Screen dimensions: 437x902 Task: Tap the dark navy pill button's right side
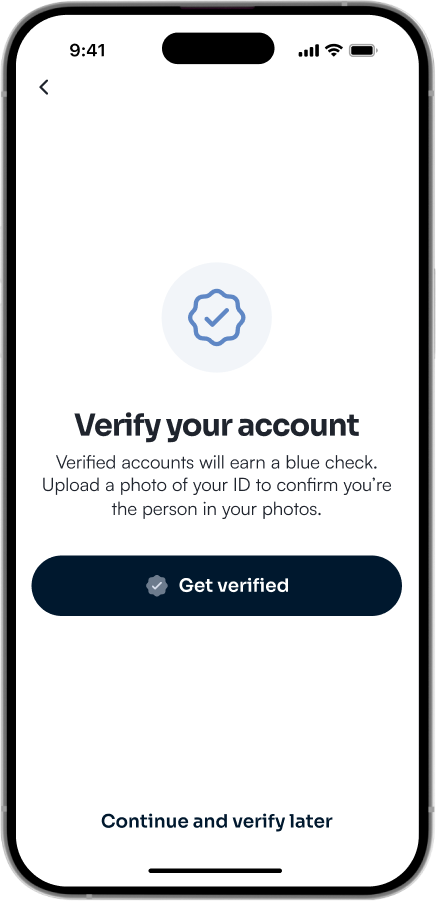tap(356, 586)
